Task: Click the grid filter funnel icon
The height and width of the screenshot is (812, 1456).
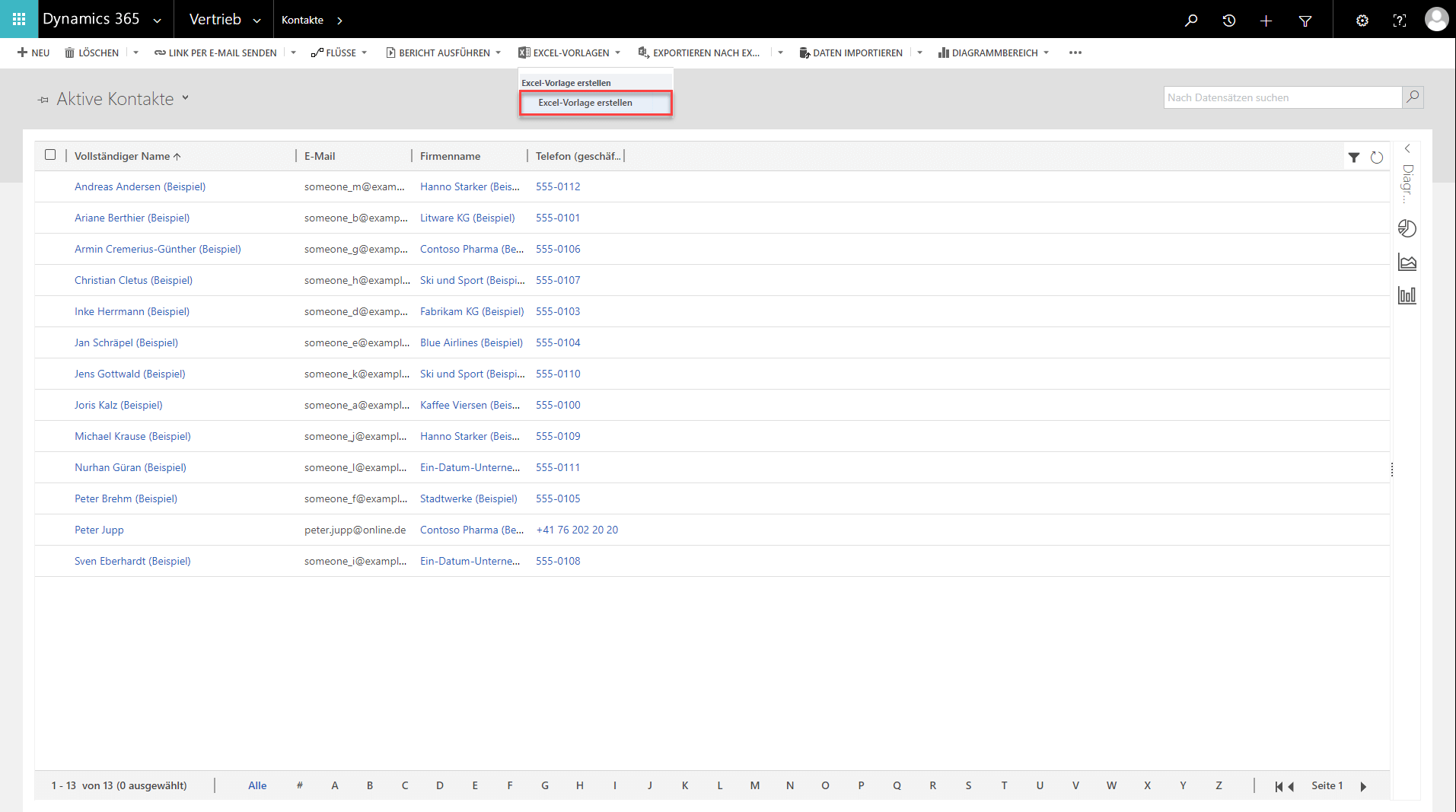Action: [x=1354, y=158]
